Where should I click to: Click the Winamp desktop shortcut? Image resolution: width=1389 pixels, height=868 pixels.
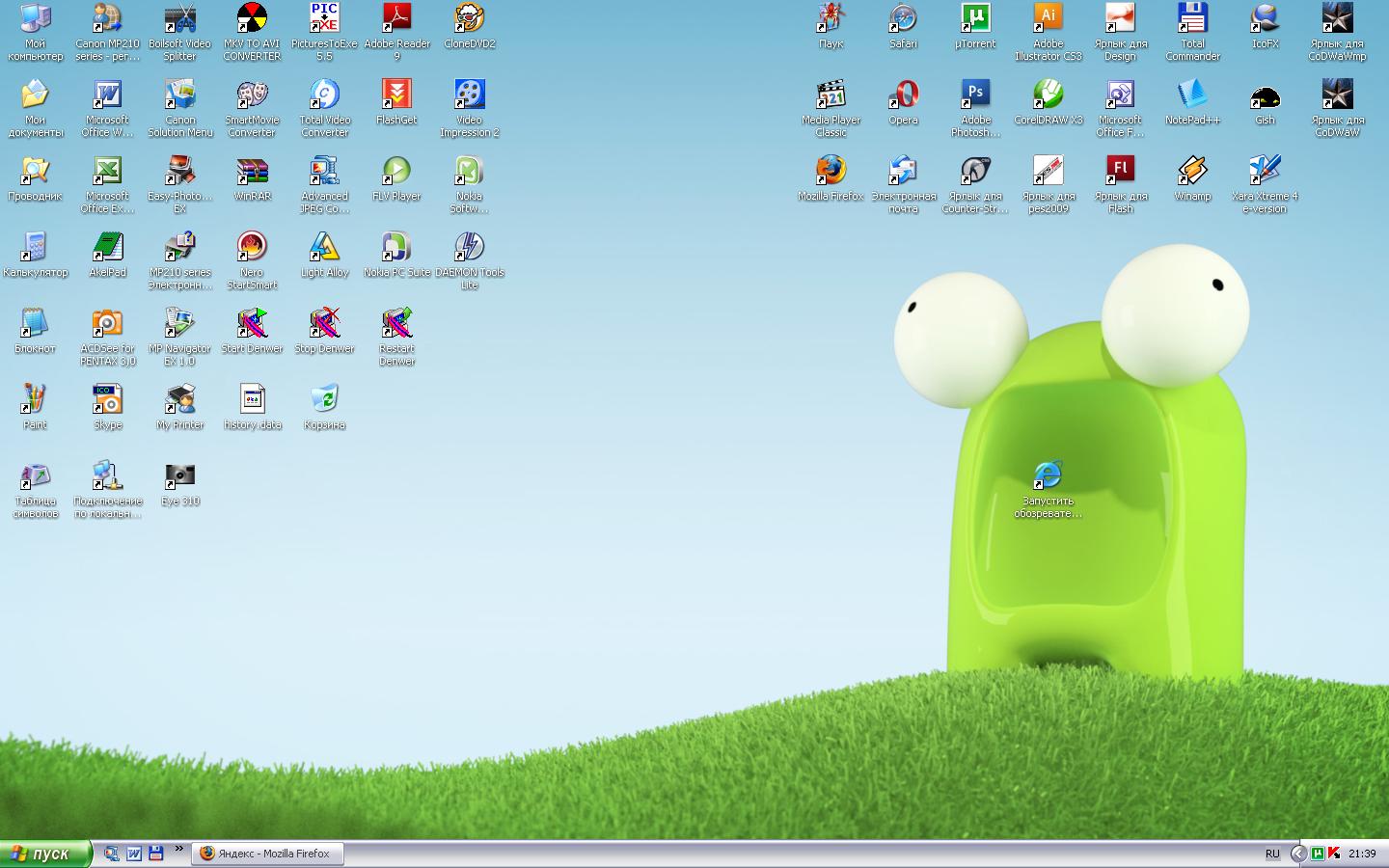point(1192,172)
